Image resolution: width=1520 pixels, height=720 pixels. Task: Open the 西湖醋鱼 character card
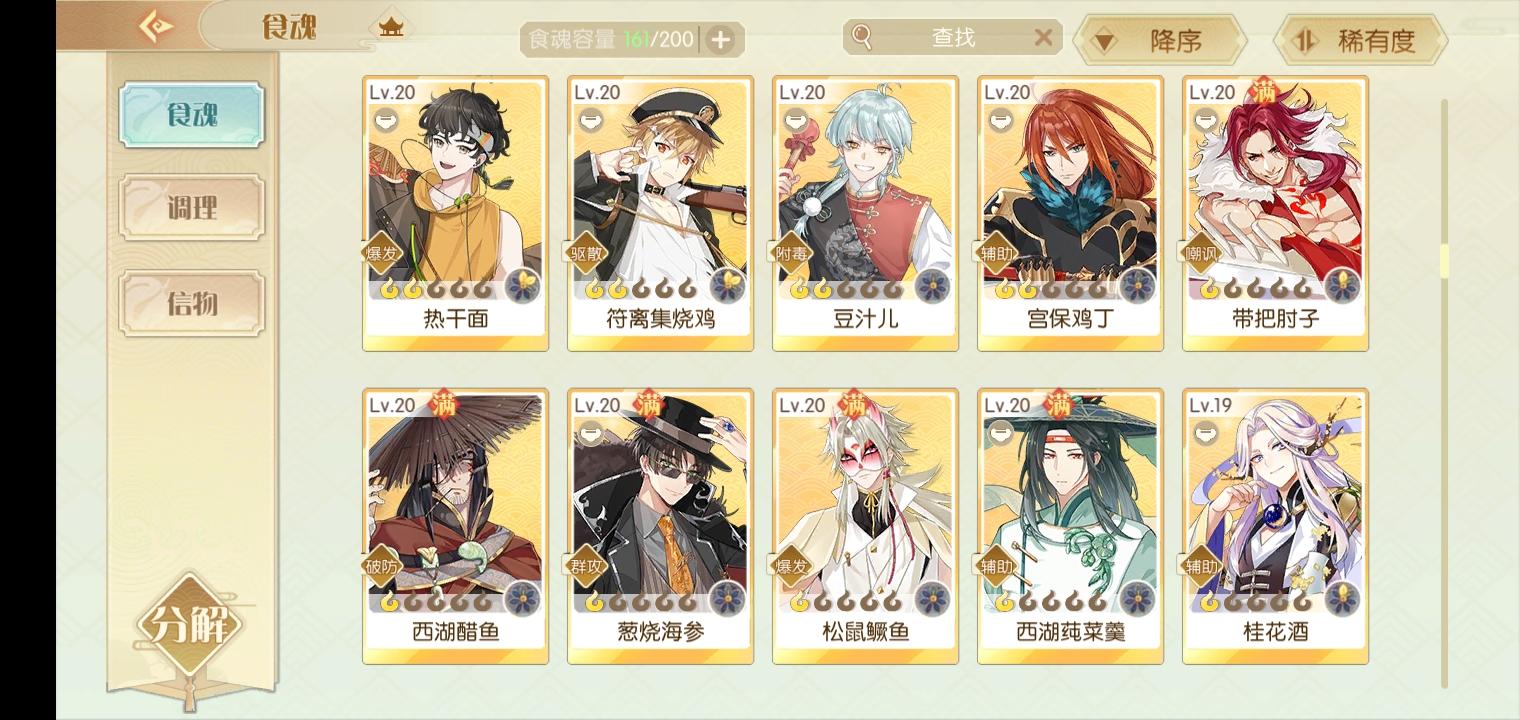[x=455, y=526]
